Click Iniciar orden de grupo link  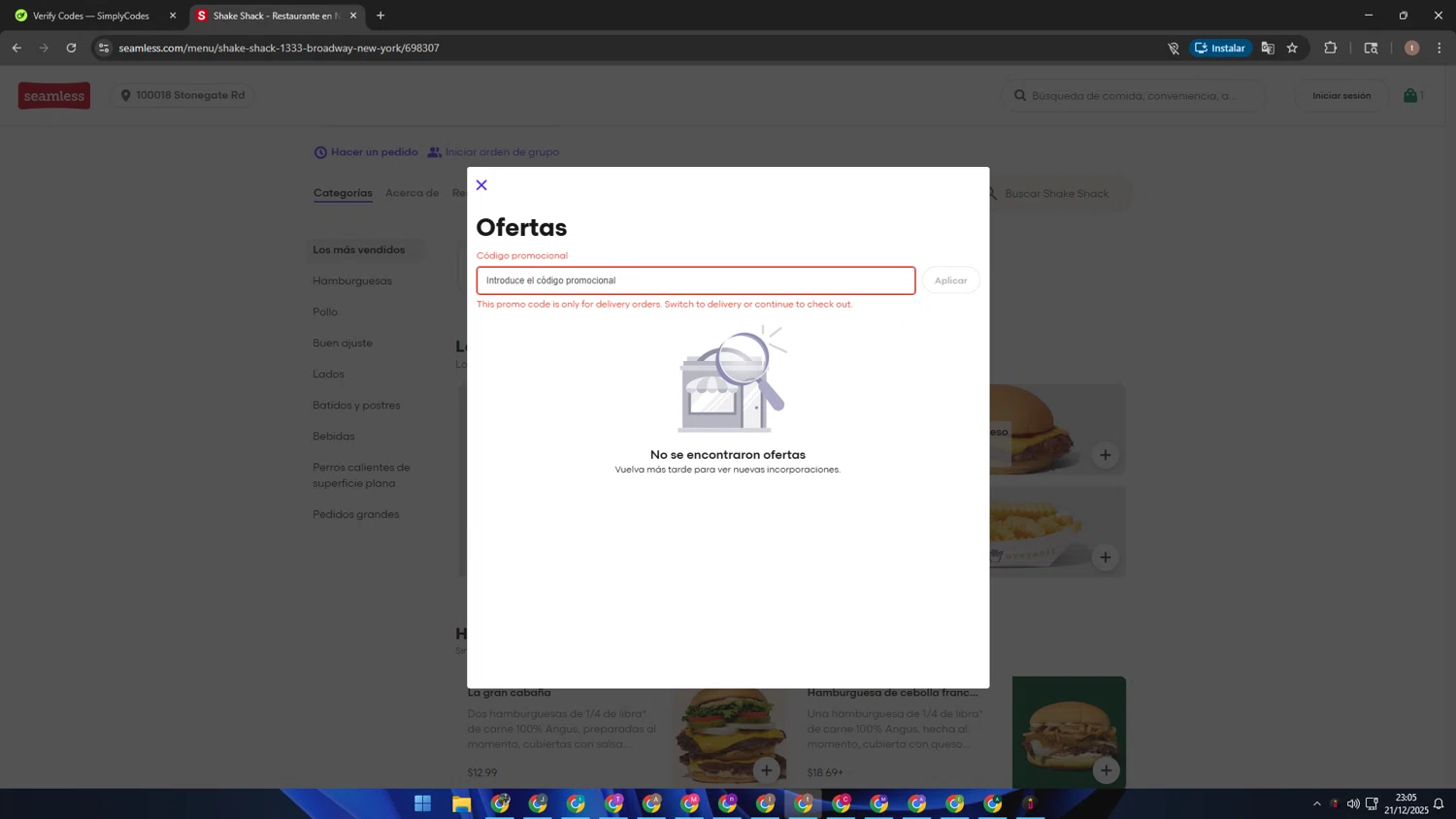click(x=493, y=152)
